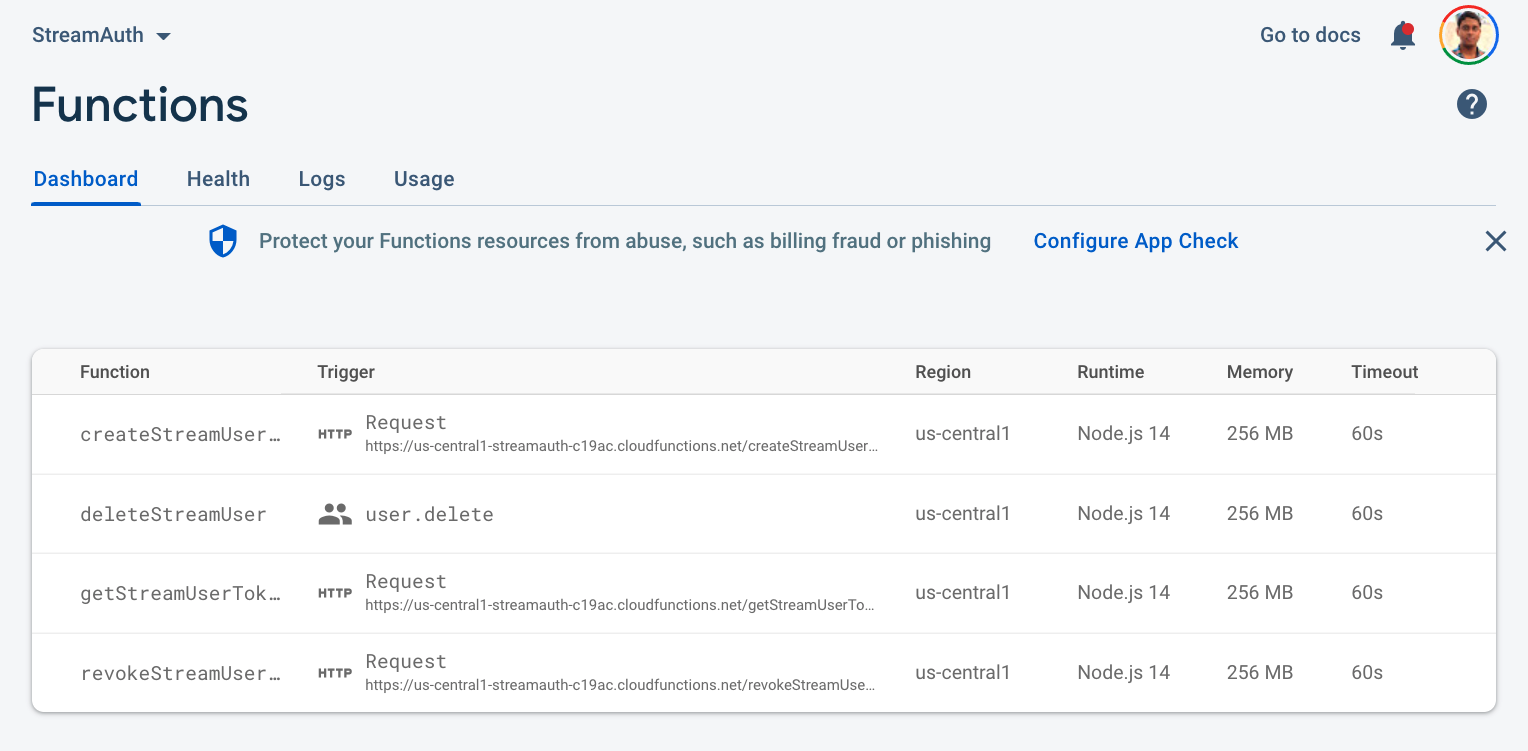Click the createStreamUser request URL

point(622,446)
